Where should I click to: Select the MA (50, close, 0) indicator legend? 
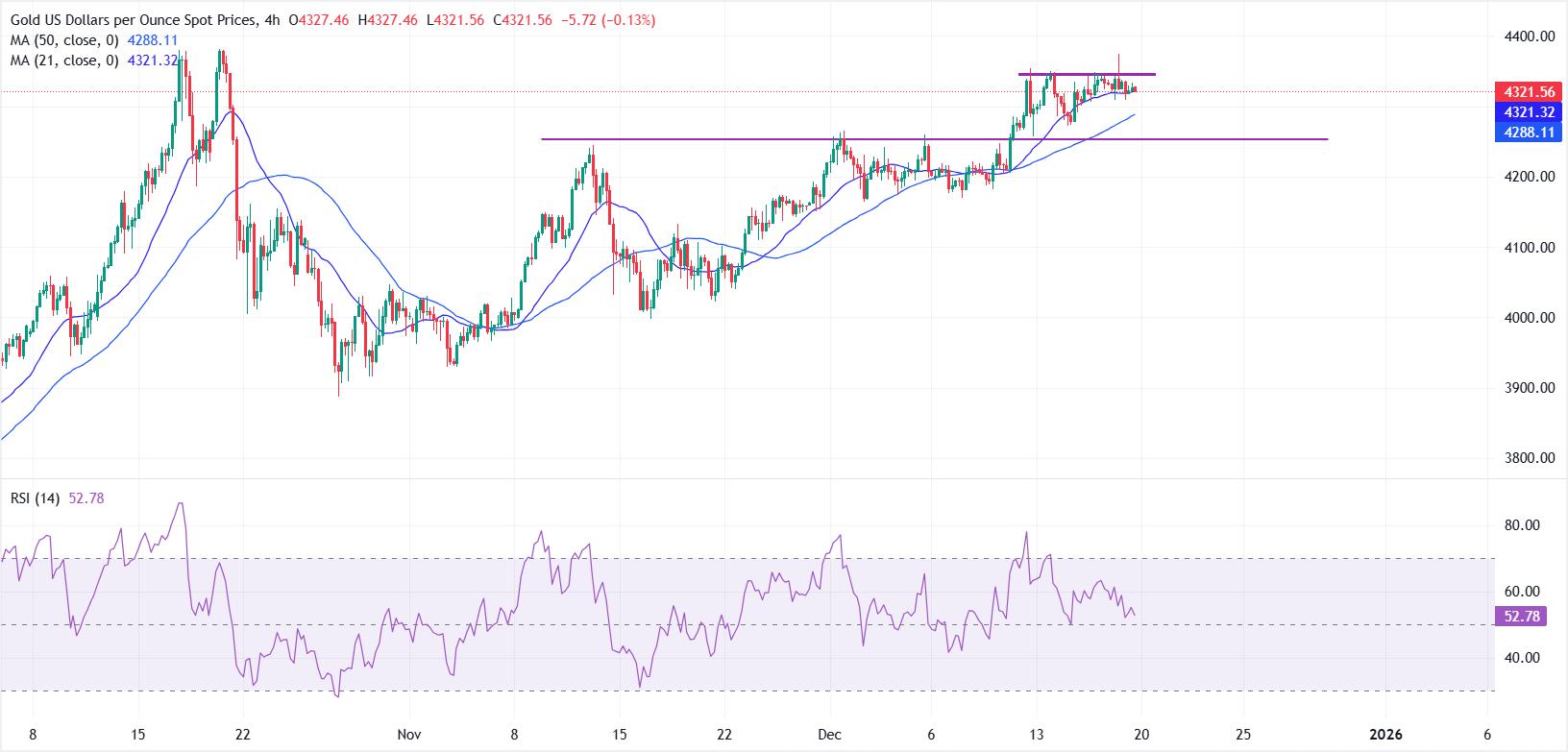click(62, 41)
